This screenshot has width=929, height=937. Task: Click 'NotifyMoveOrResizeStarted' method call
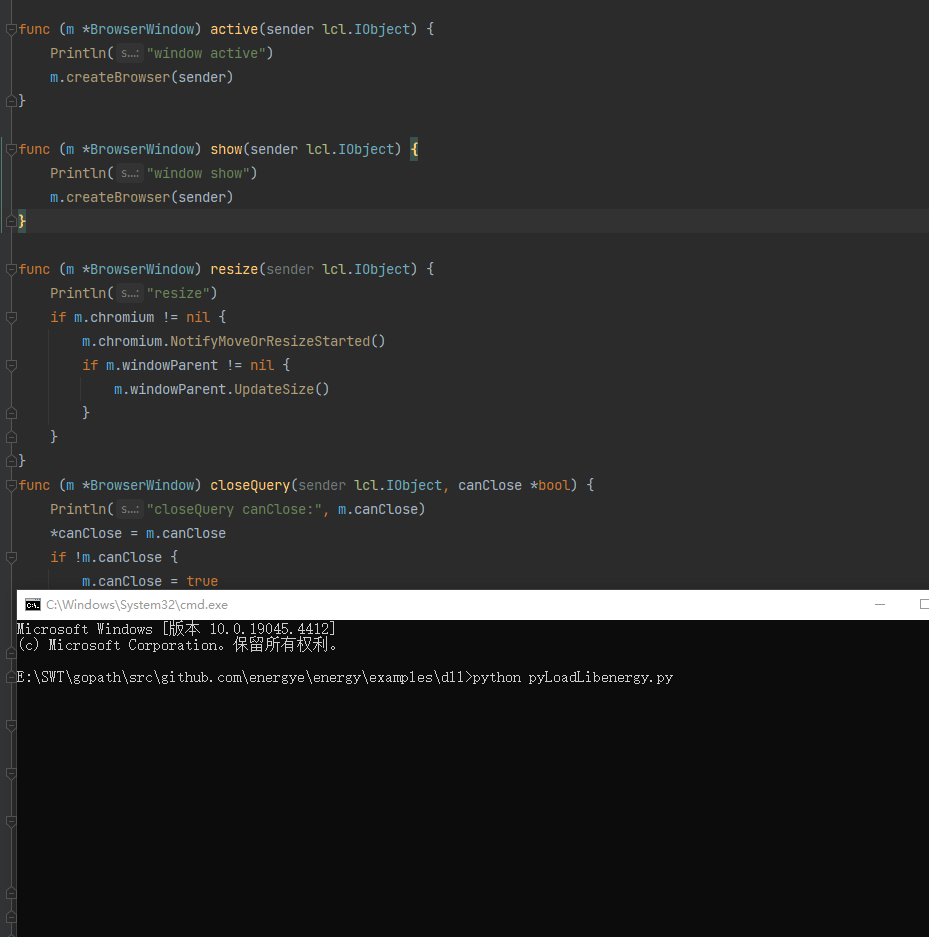click(270, 341)
